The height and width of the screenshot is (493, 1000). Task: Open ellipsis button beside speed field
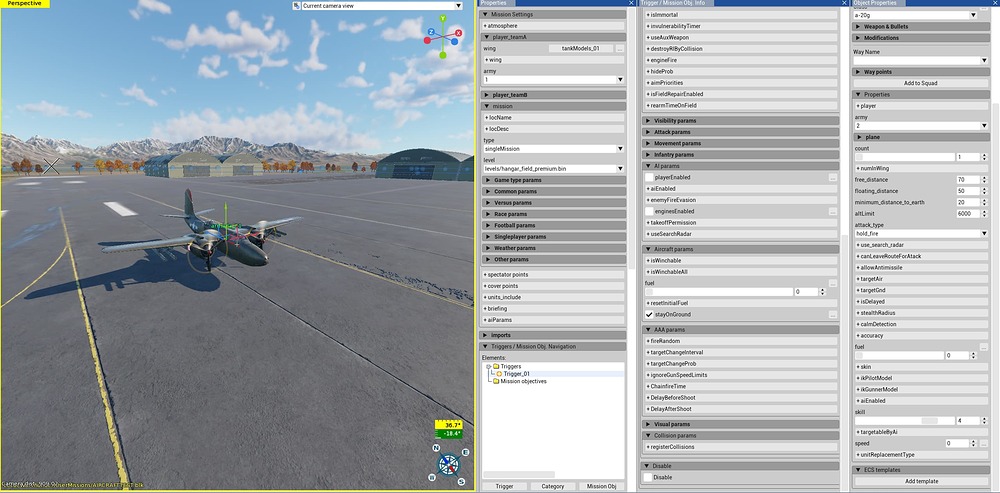[x=983, y=443]
